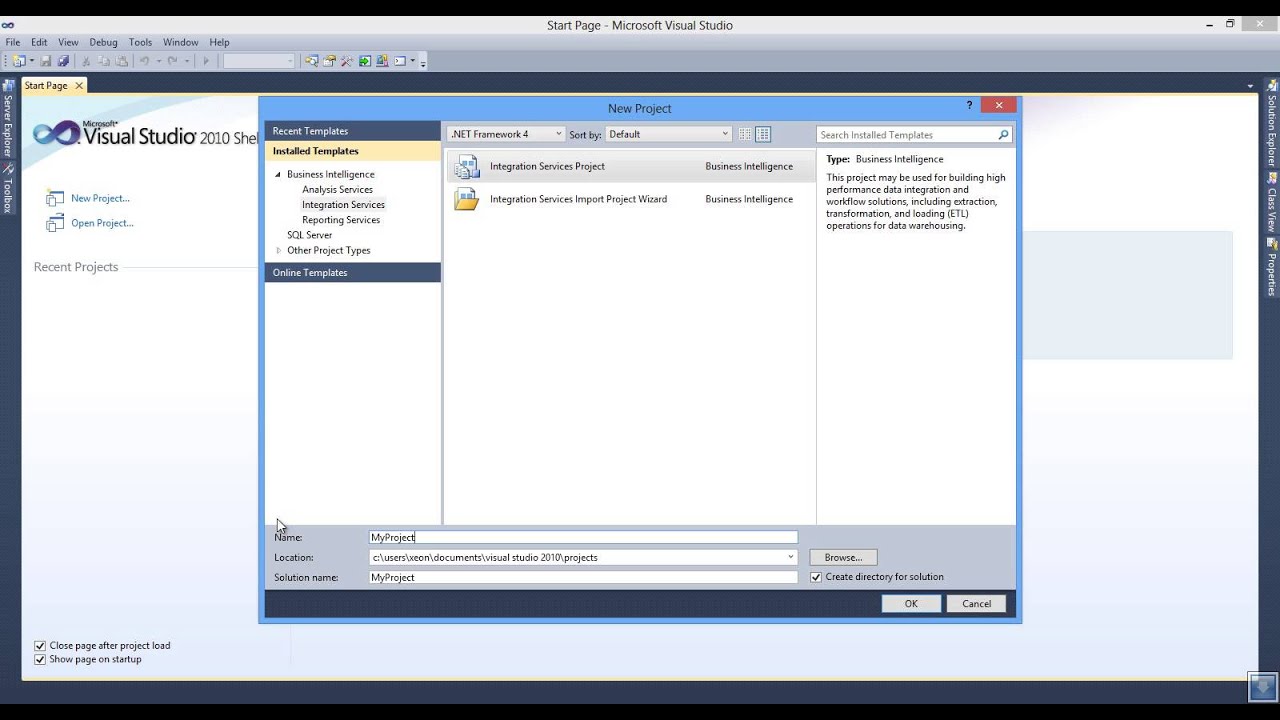This screenshot has width=1280, height=720.
Task: Click the Save All toolbar icon
Action: pos(62,61)
